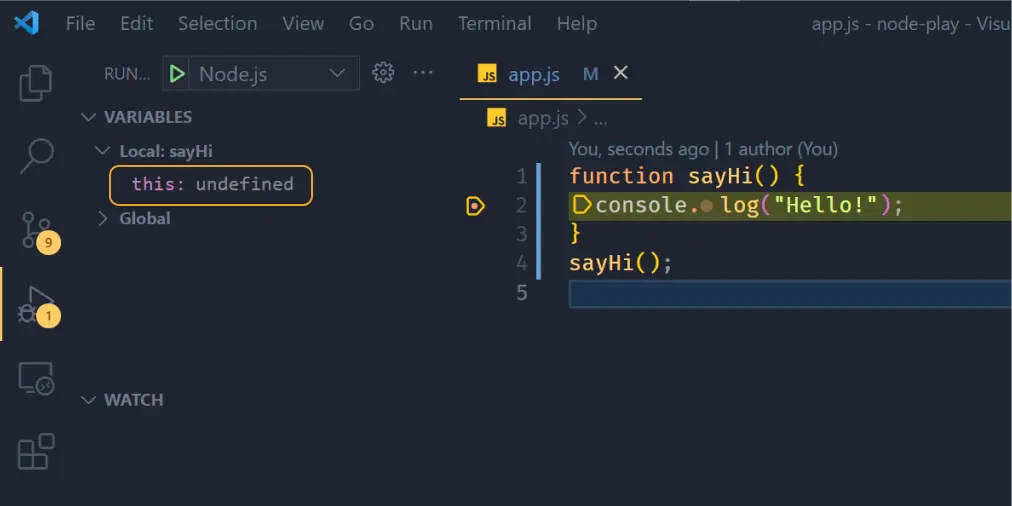Open the Explorer view in activity bar

(35, 83)
